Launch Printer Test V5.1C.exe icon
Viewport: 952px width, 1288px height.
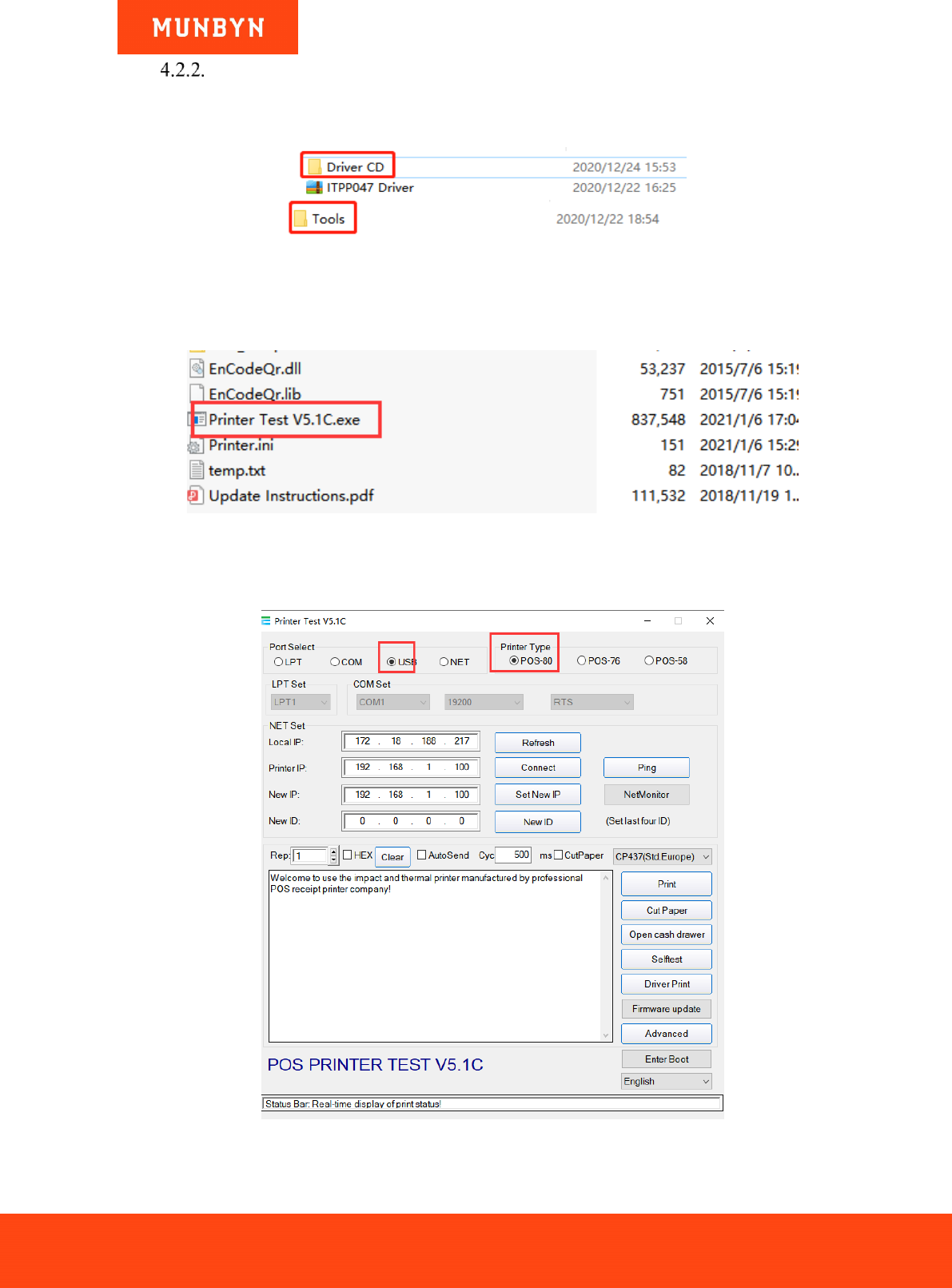pos(198,419)
